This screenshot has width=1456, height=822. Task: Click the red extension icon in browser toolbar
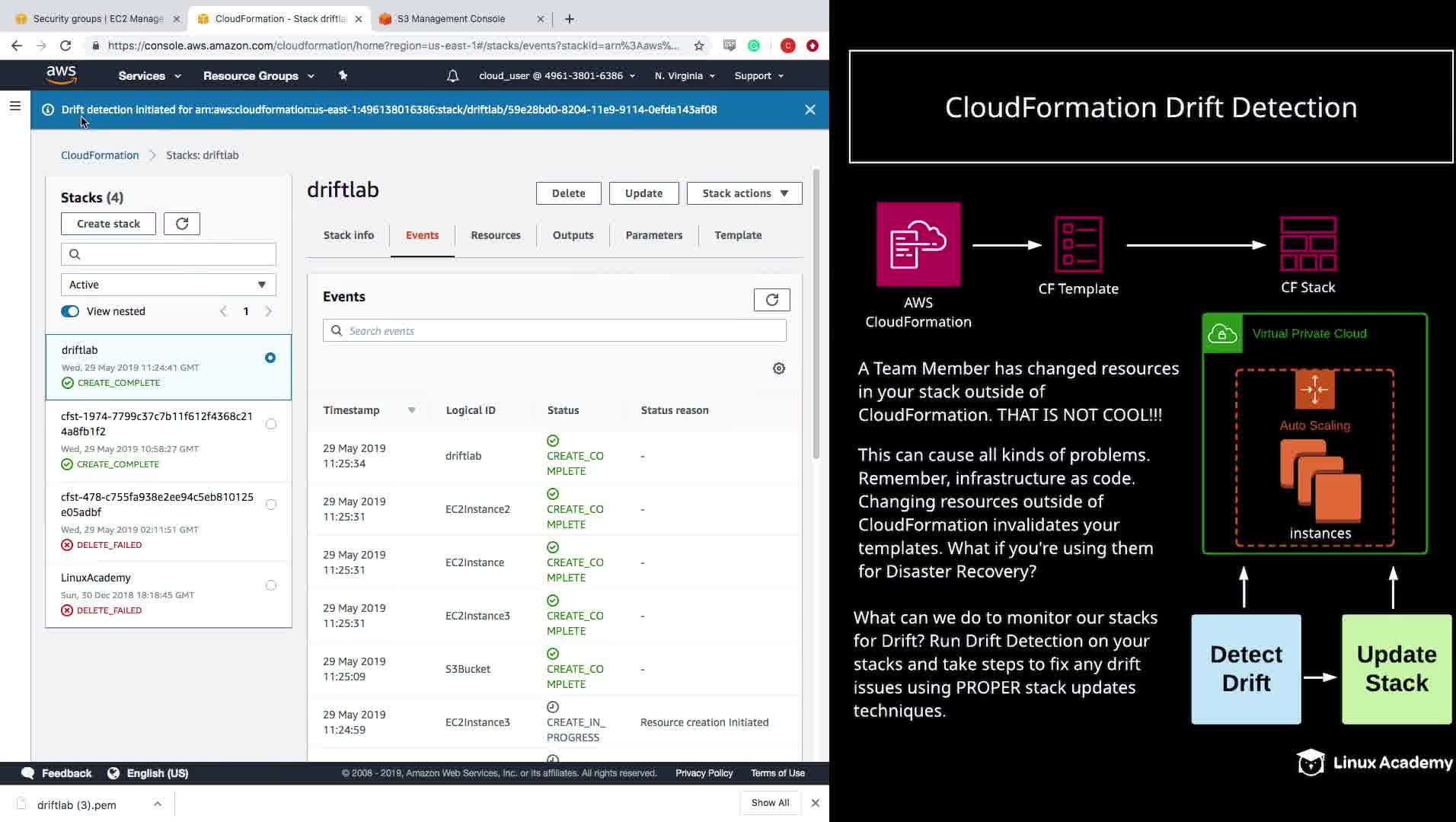pyautogui.click(x=813, y=46)
